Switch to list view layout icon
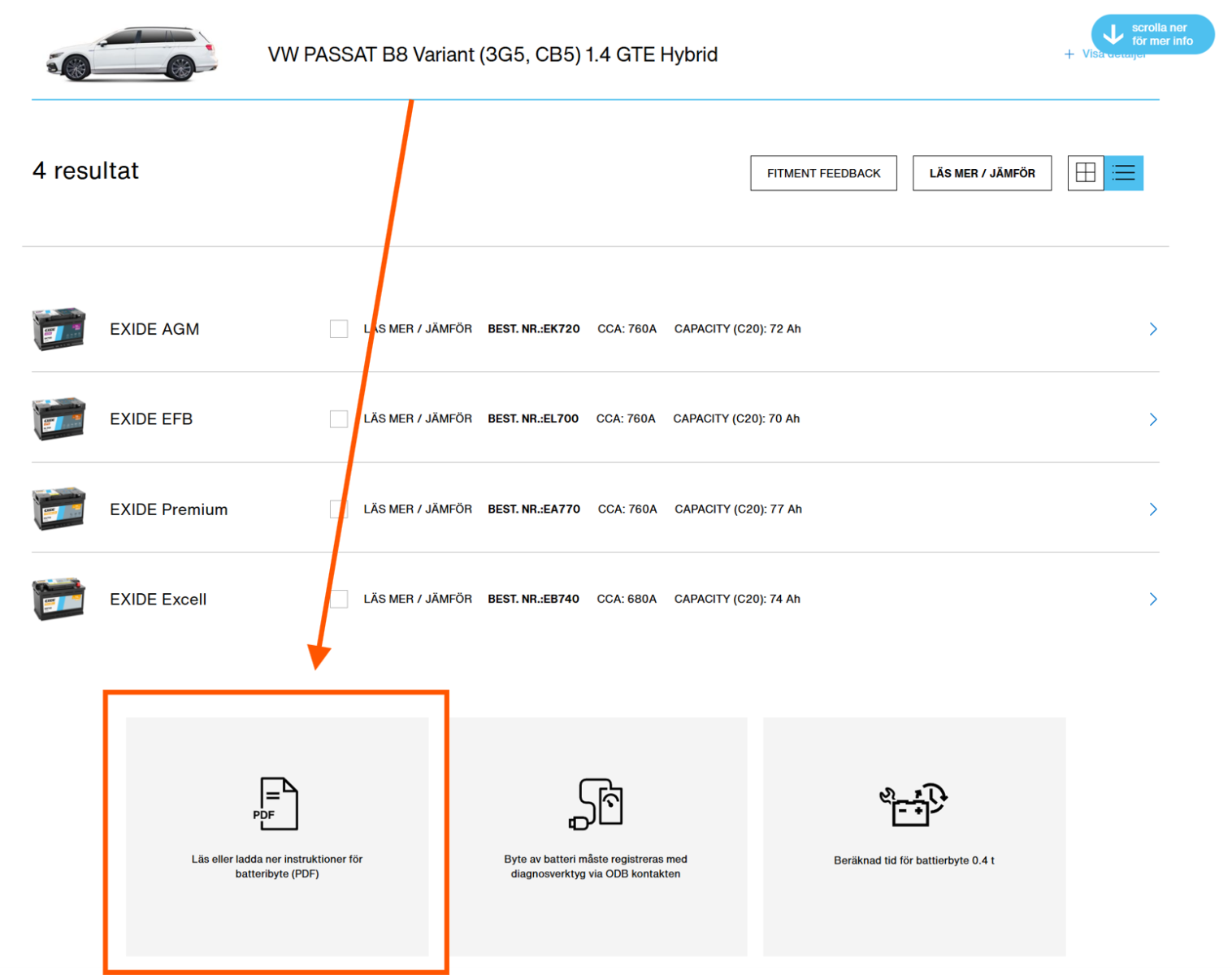This screenshot has width=1232, height=975. (1124, 173)
